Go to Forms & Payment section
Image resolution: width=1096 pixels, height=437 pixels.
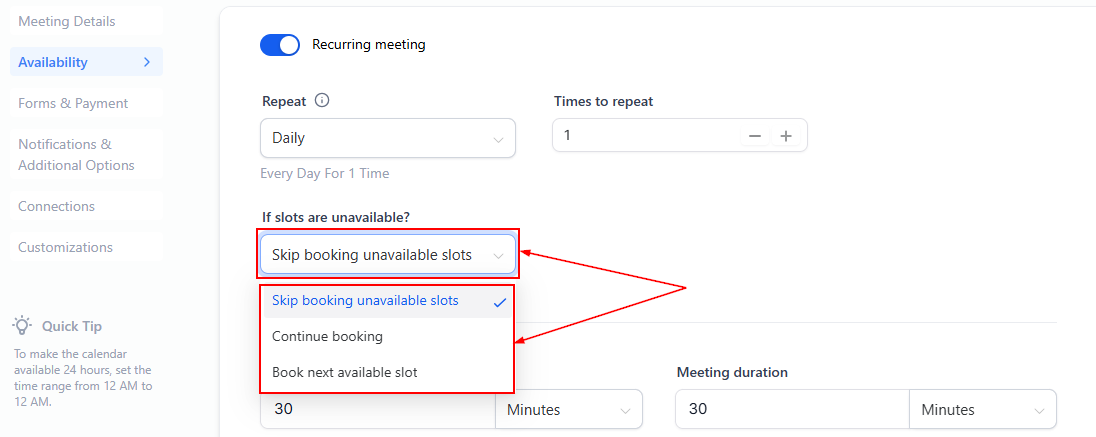(x=73, y=103)
